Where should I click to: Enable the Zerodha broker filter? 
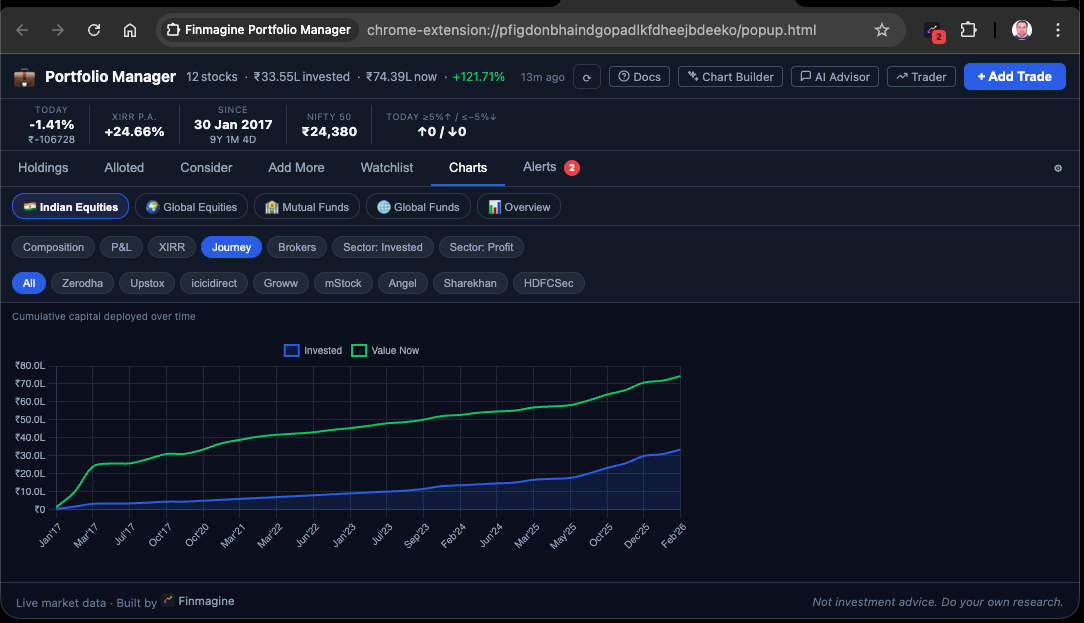click(x=82, y=283)
